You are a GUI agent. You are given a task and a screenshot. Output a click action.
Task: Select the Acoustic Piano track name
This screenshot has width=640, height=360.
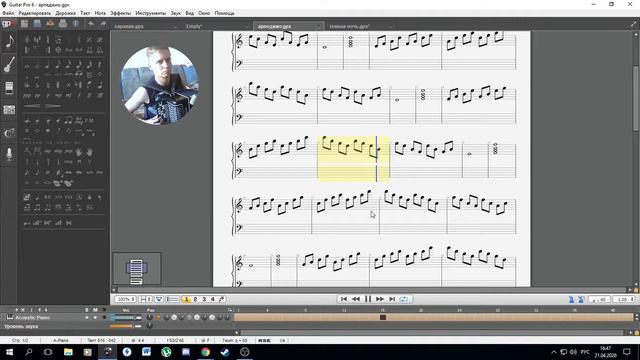point(33,318)
